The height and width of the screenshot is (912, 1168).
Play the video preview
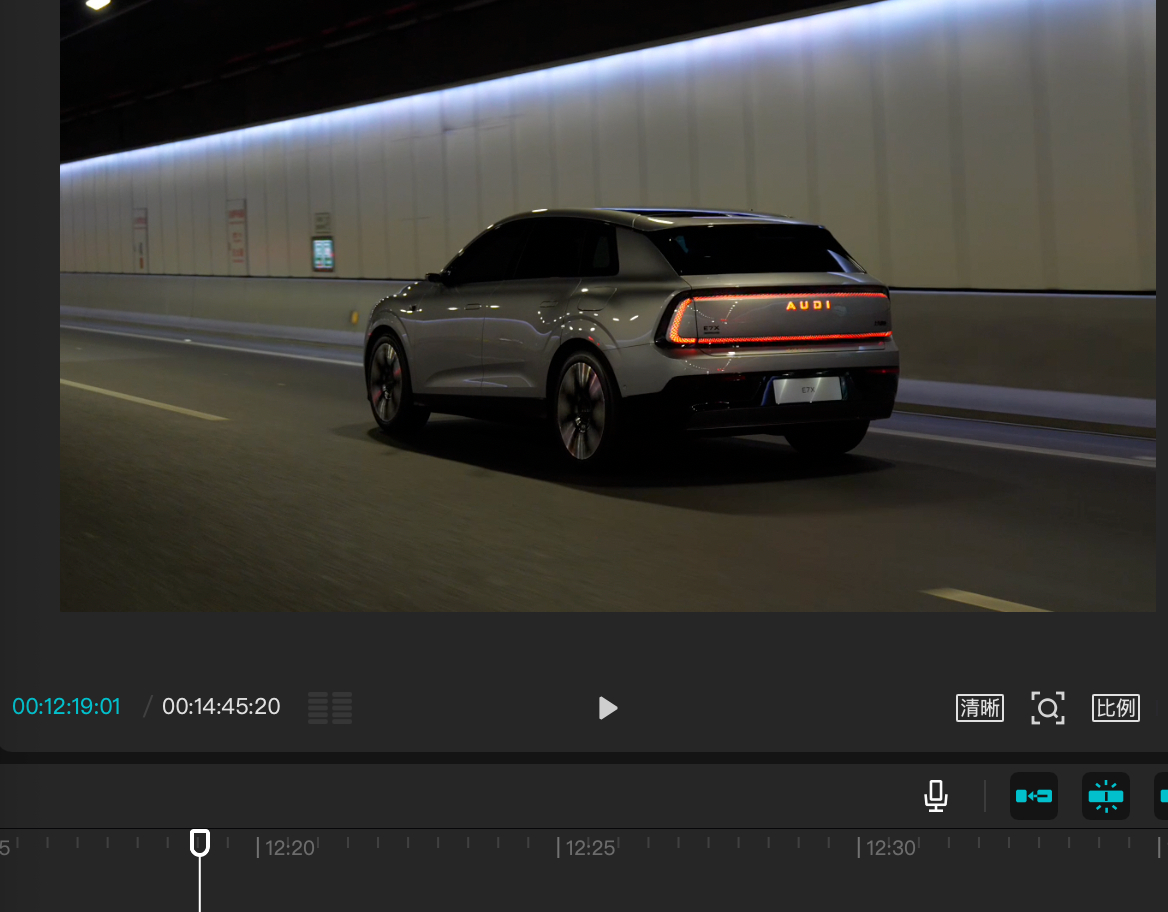[x=608, y=708]
